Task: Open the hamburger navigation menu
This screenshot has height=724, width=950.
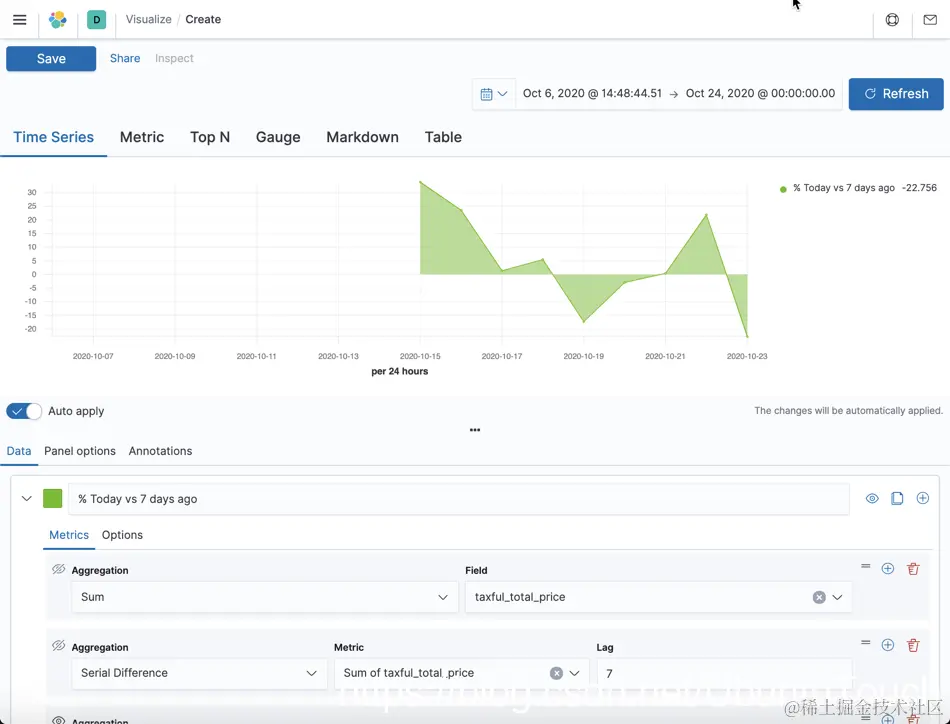Action: pyautogui.click(x=19, y=19)
